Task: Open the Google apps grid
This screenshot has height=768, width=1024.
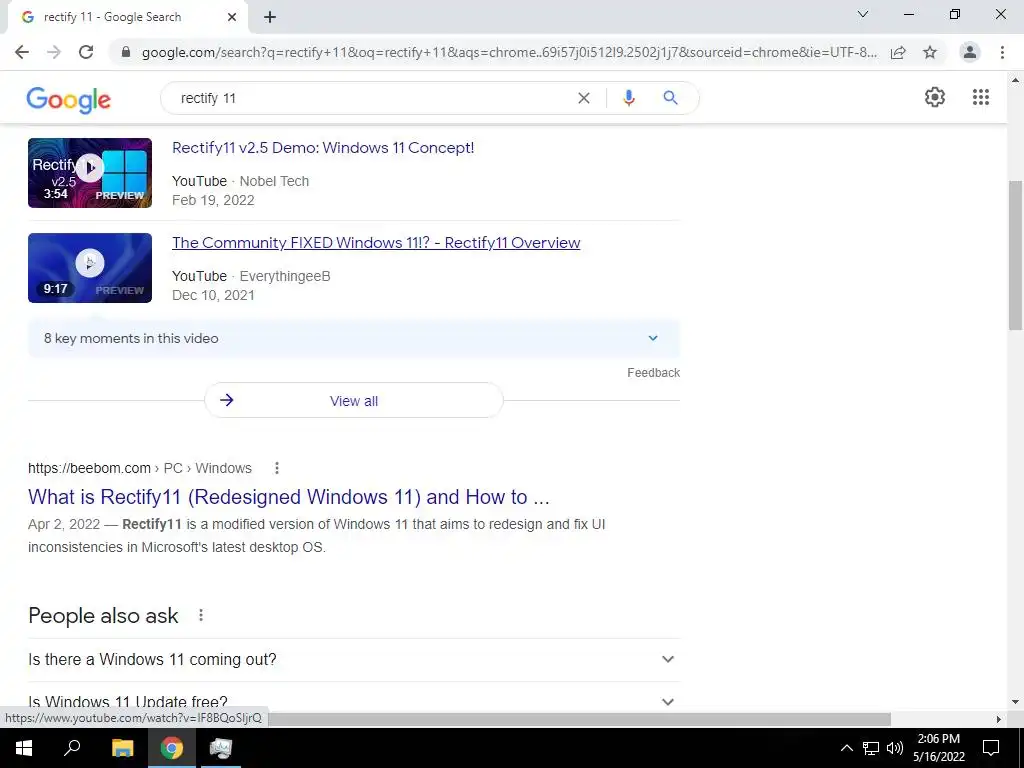Action: [981, 97]
